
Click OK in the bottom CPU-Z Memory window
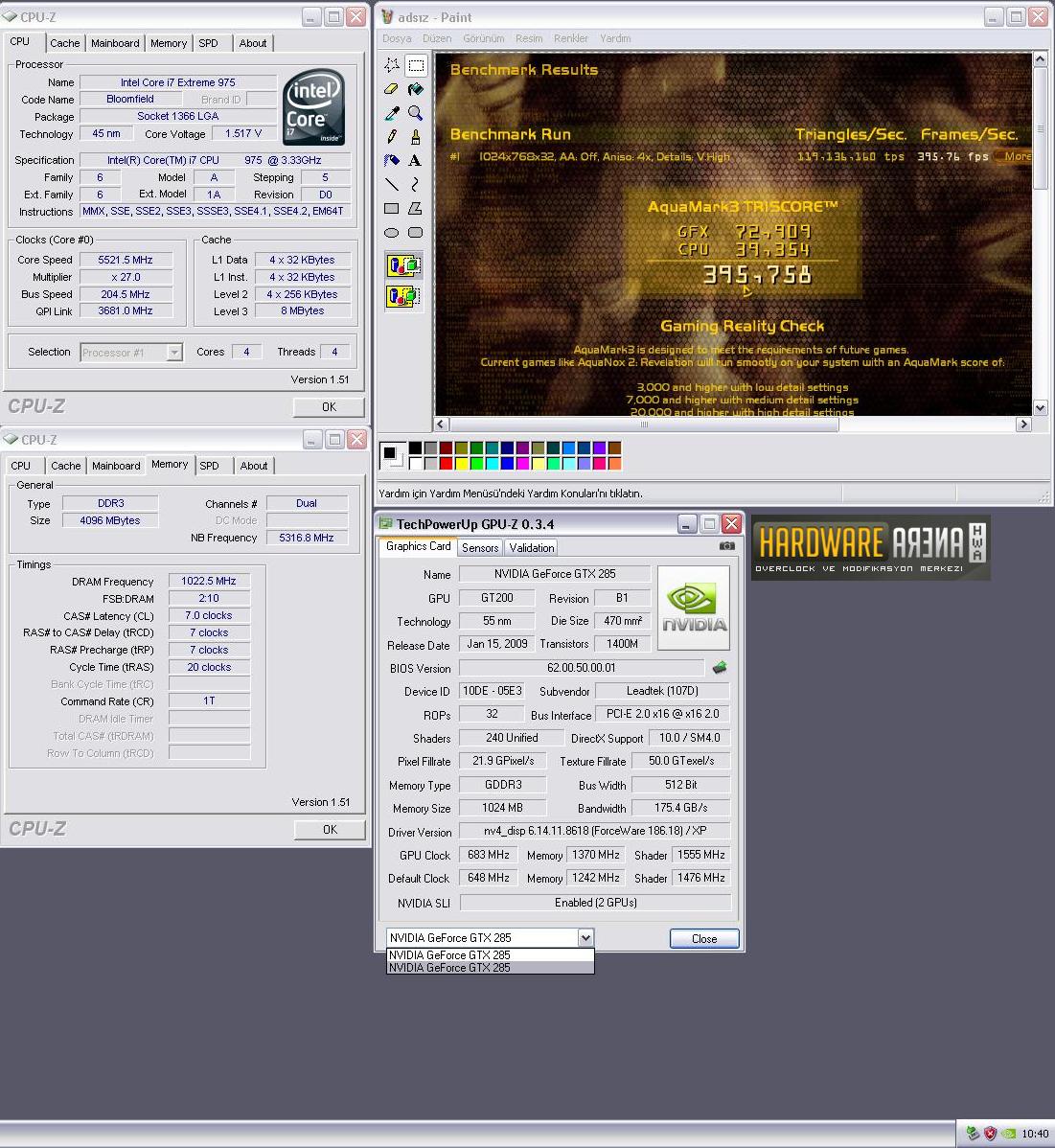(330, 830)
